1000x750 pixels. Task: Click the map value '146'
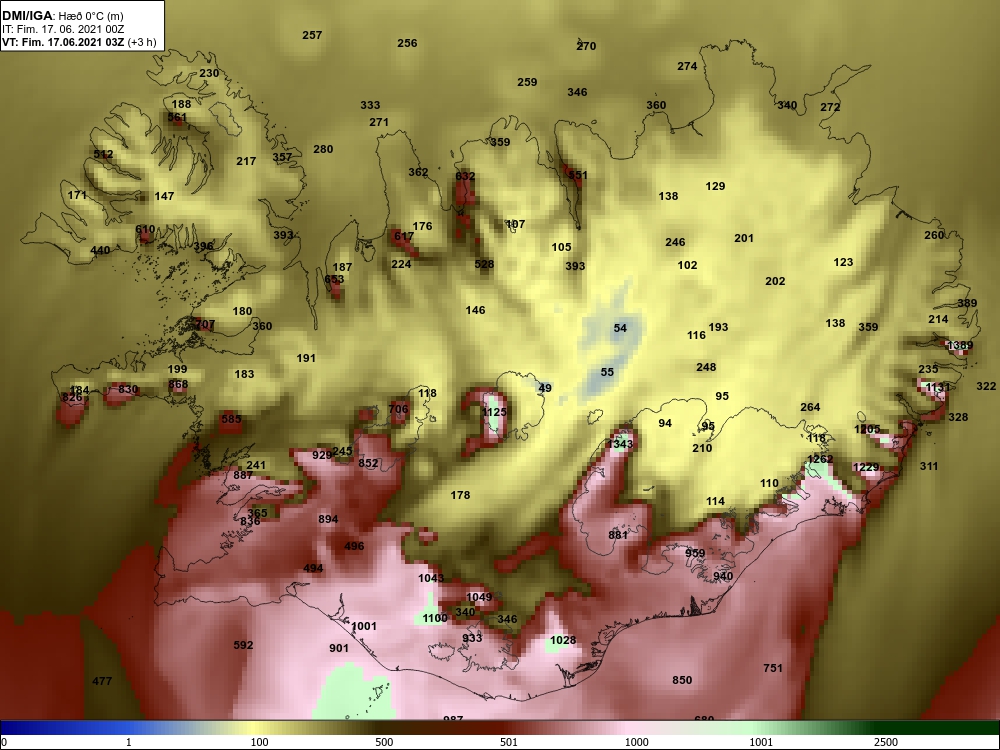475,311
